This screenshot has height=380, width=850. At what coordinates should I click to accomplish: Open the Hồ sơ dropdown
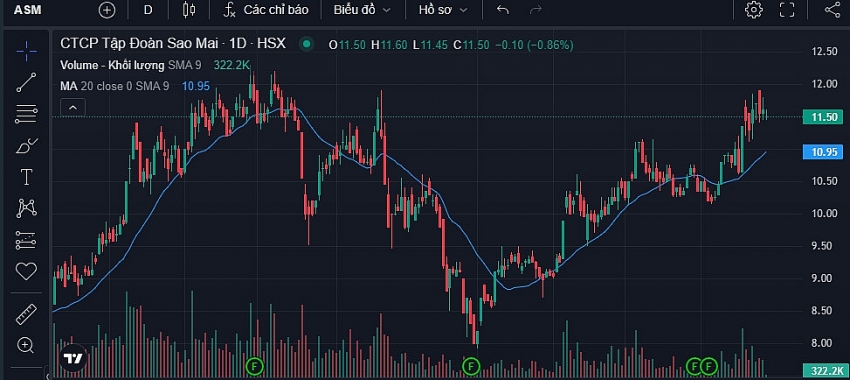443,10
